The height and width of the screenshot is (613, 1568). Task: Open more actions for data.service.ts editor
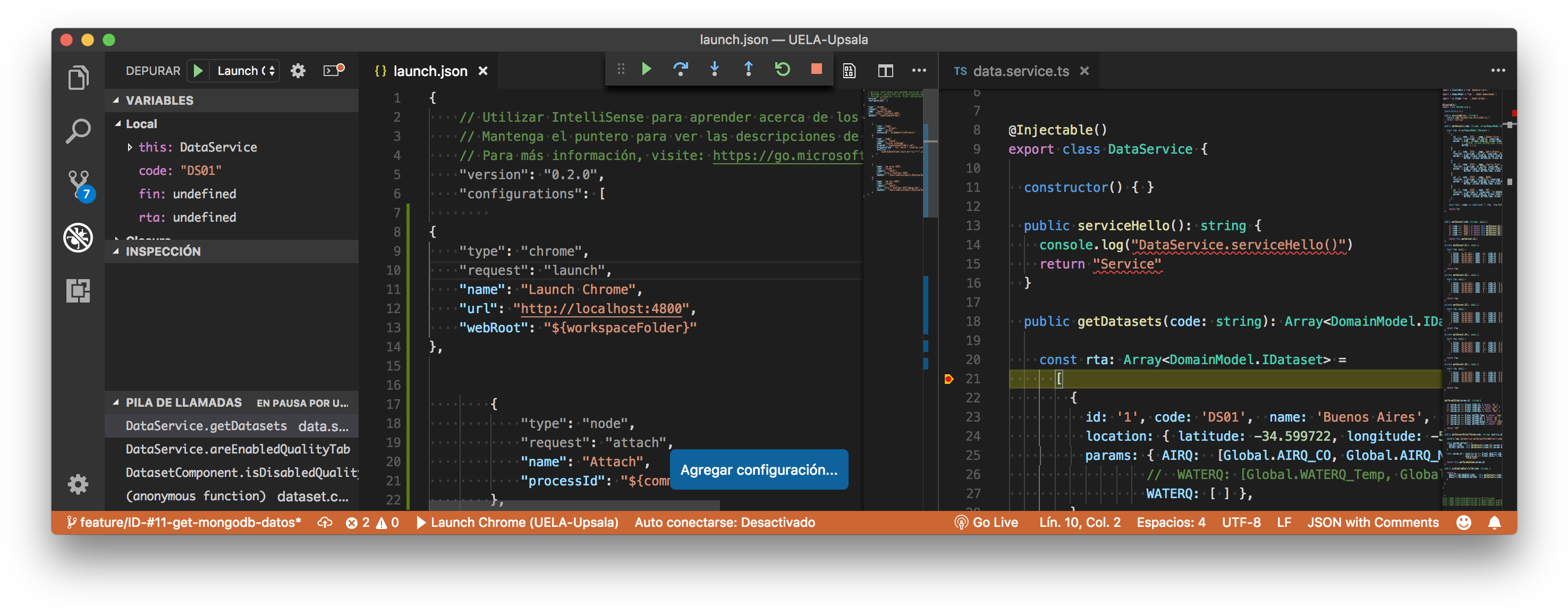[1498, 70]
